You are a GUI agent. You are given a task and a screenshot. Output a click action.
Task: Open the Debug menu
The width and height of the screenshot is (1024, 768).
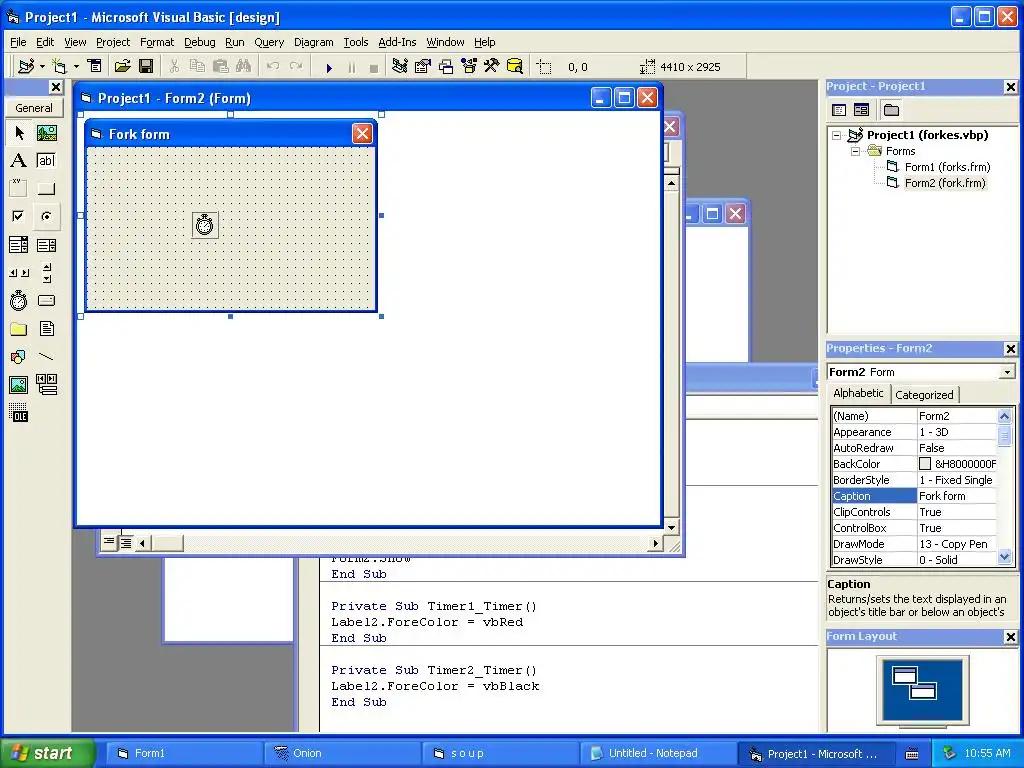(x=200, y=42)
